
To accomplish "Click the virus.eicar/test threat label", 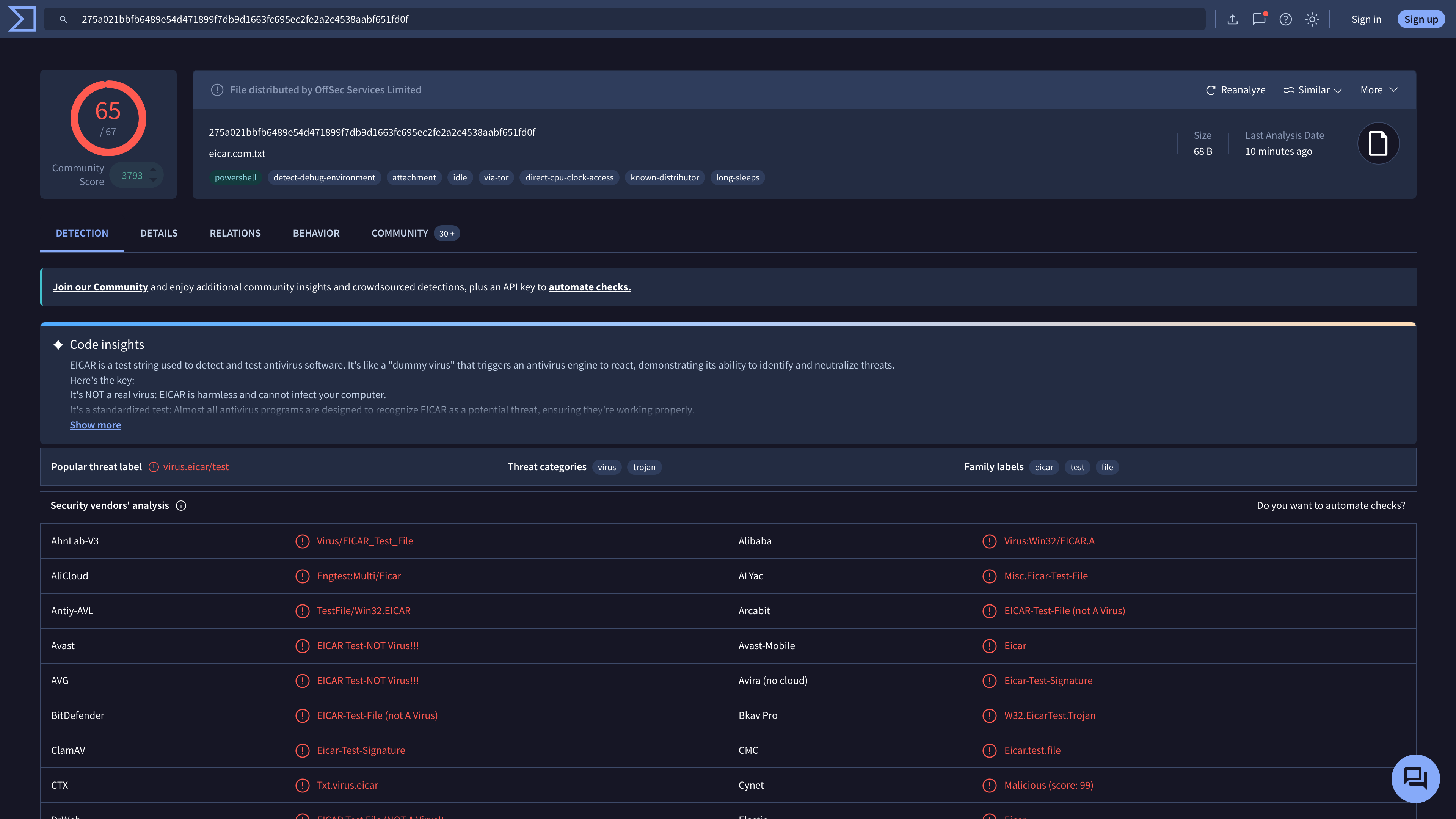I will 196,467.
